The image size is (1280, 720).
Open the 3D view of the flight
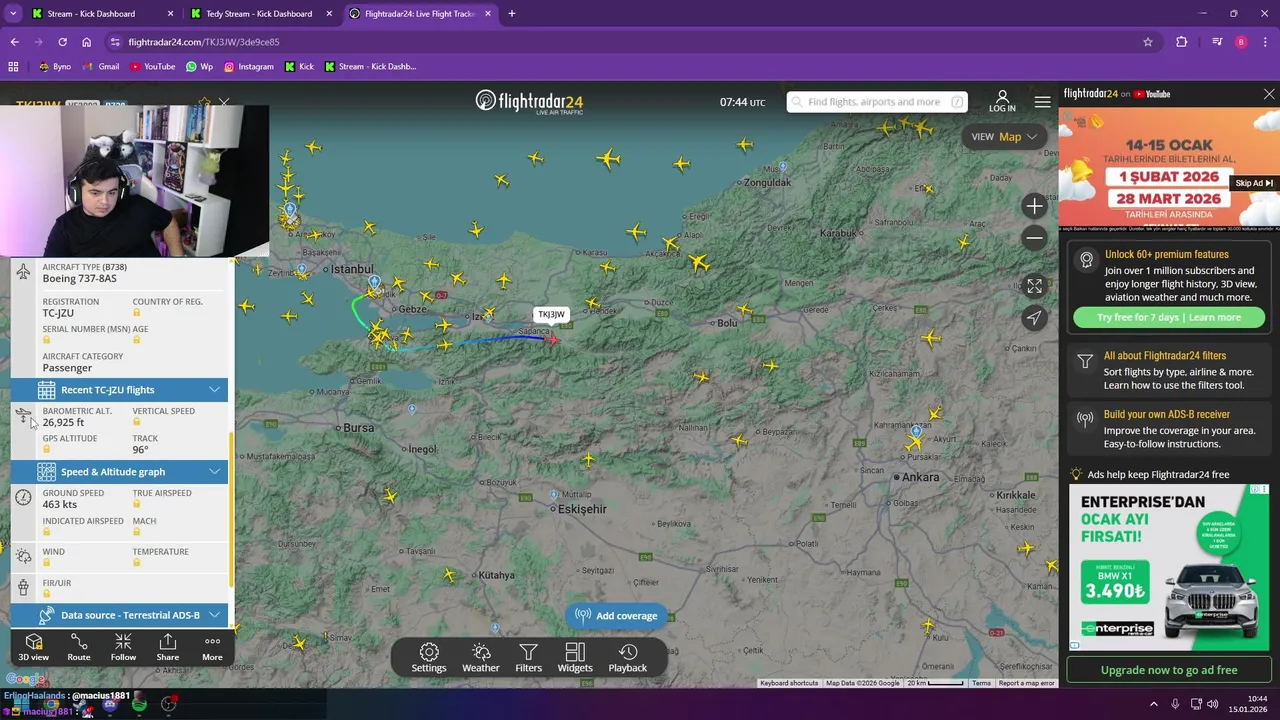(33, 647)
